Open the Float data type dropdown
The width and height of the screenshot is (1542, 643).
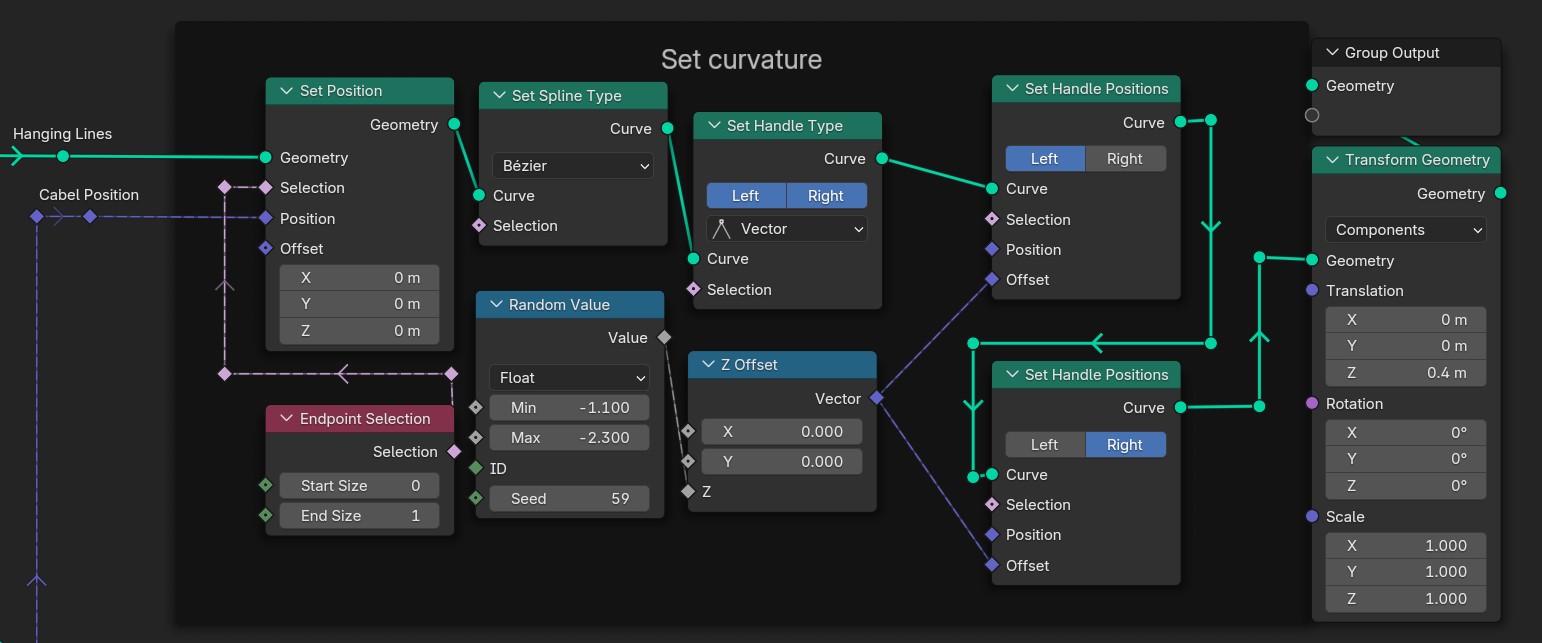pos(569,378)
